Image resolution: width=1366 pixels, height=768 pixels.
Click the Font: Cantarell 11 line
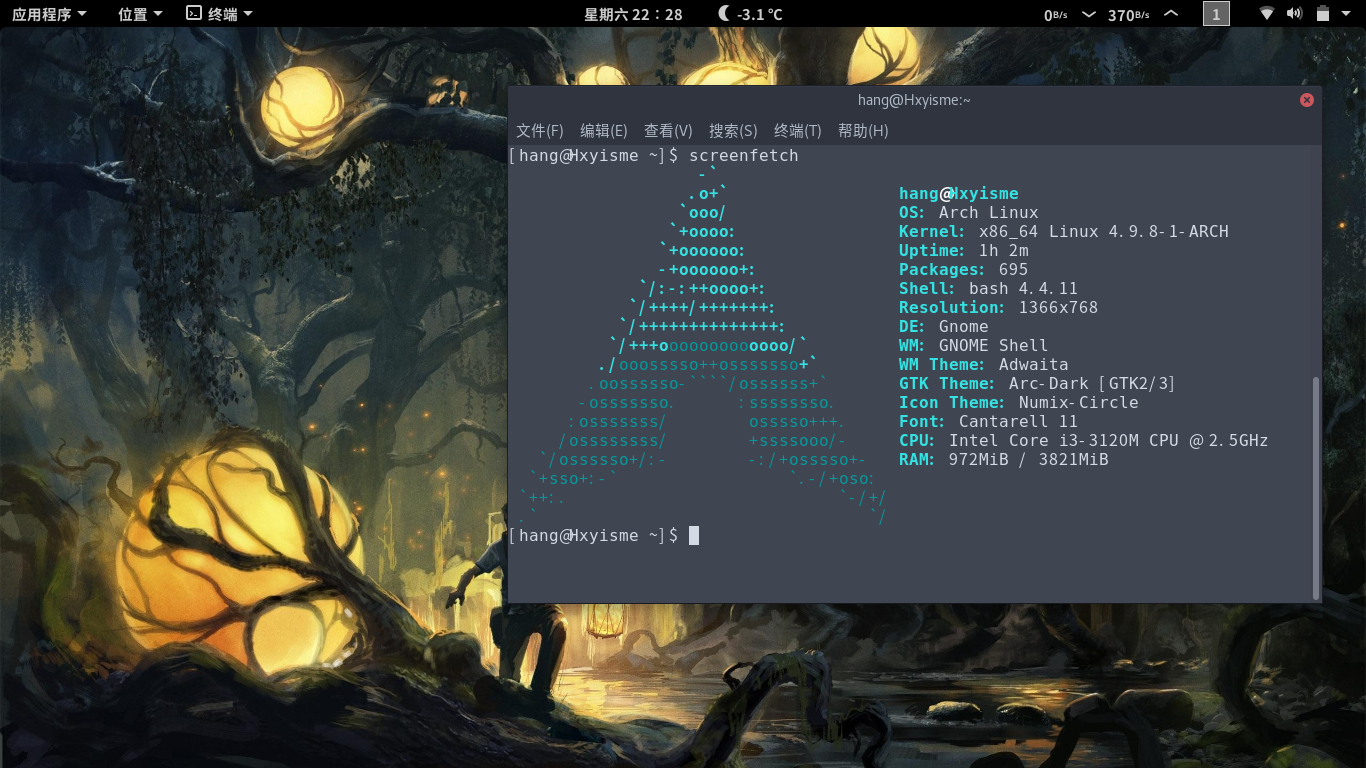point(988,422)
